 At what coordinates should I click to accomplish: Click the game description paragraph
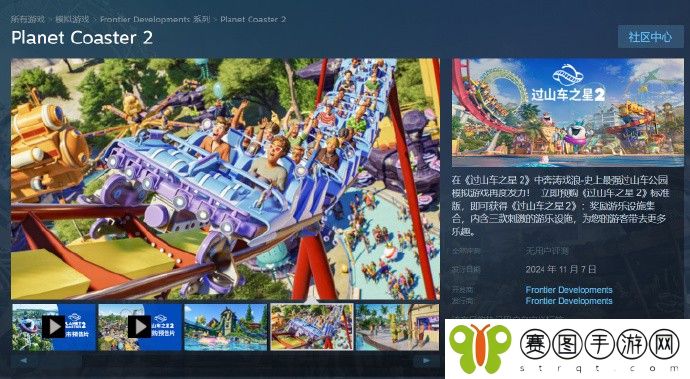[560, 206]
